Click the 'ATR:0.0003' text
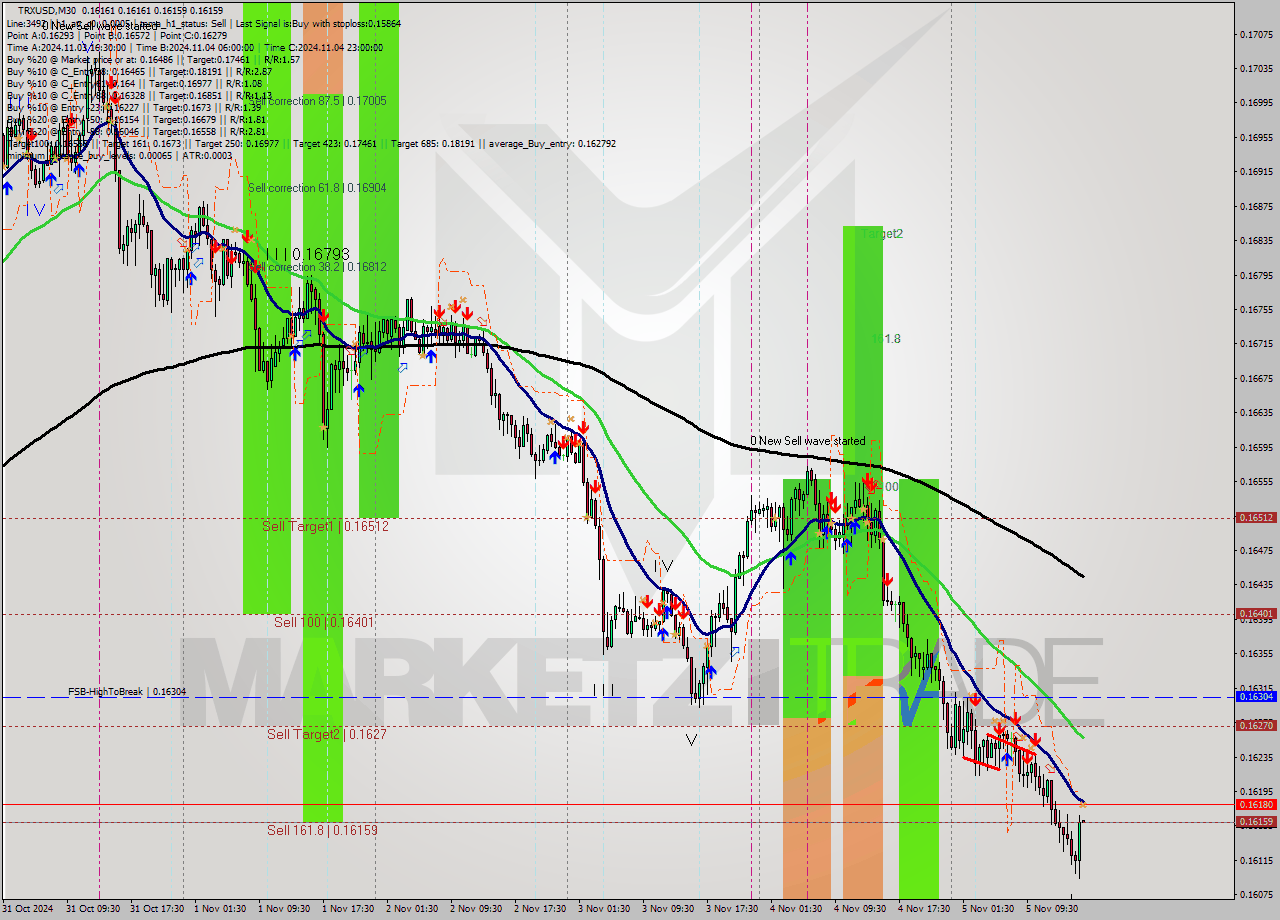 [209, 155]
